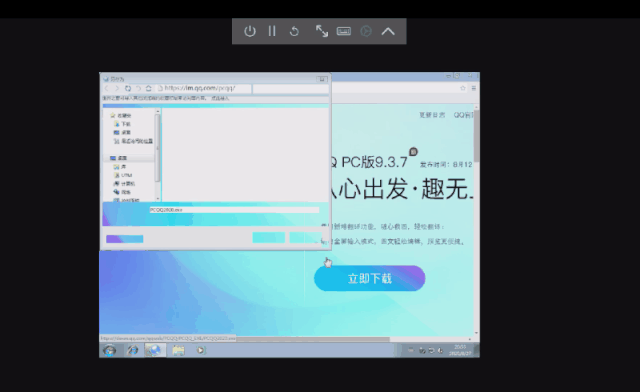
Task: Click the VM power button icon
Action: click(250, 31)
